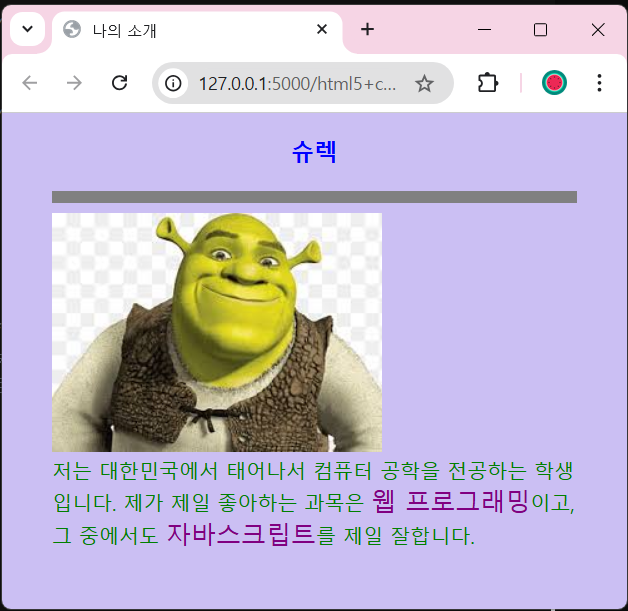The height and width of the screenshot is (611, 628).
Task: Go back with the back arrow
Action: (x=30, y=83)
